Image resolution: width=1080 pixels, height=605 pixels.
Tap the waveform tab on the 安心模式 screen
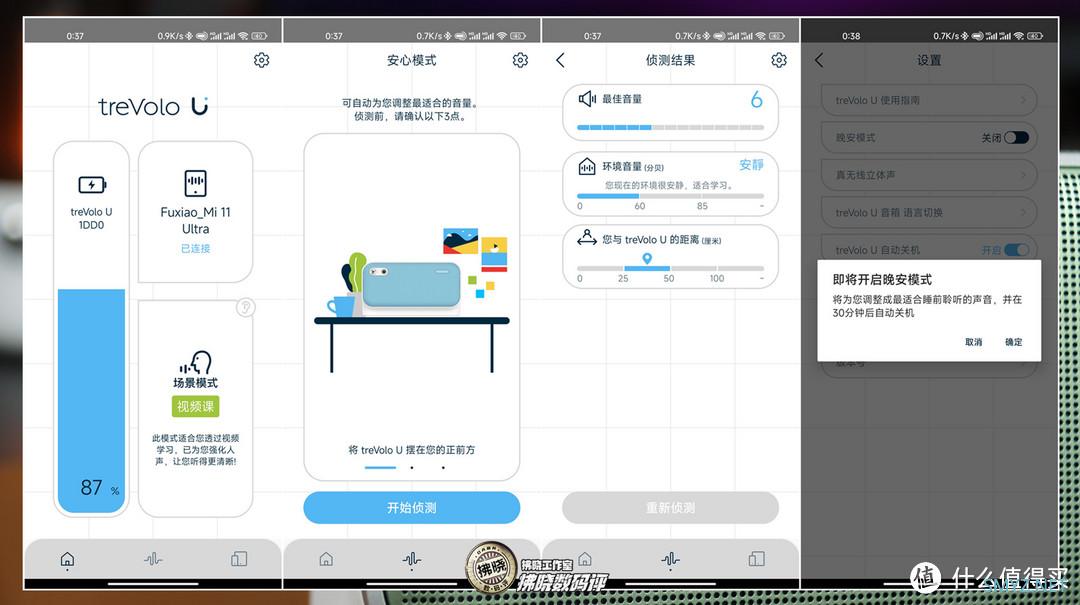[412, 559]
